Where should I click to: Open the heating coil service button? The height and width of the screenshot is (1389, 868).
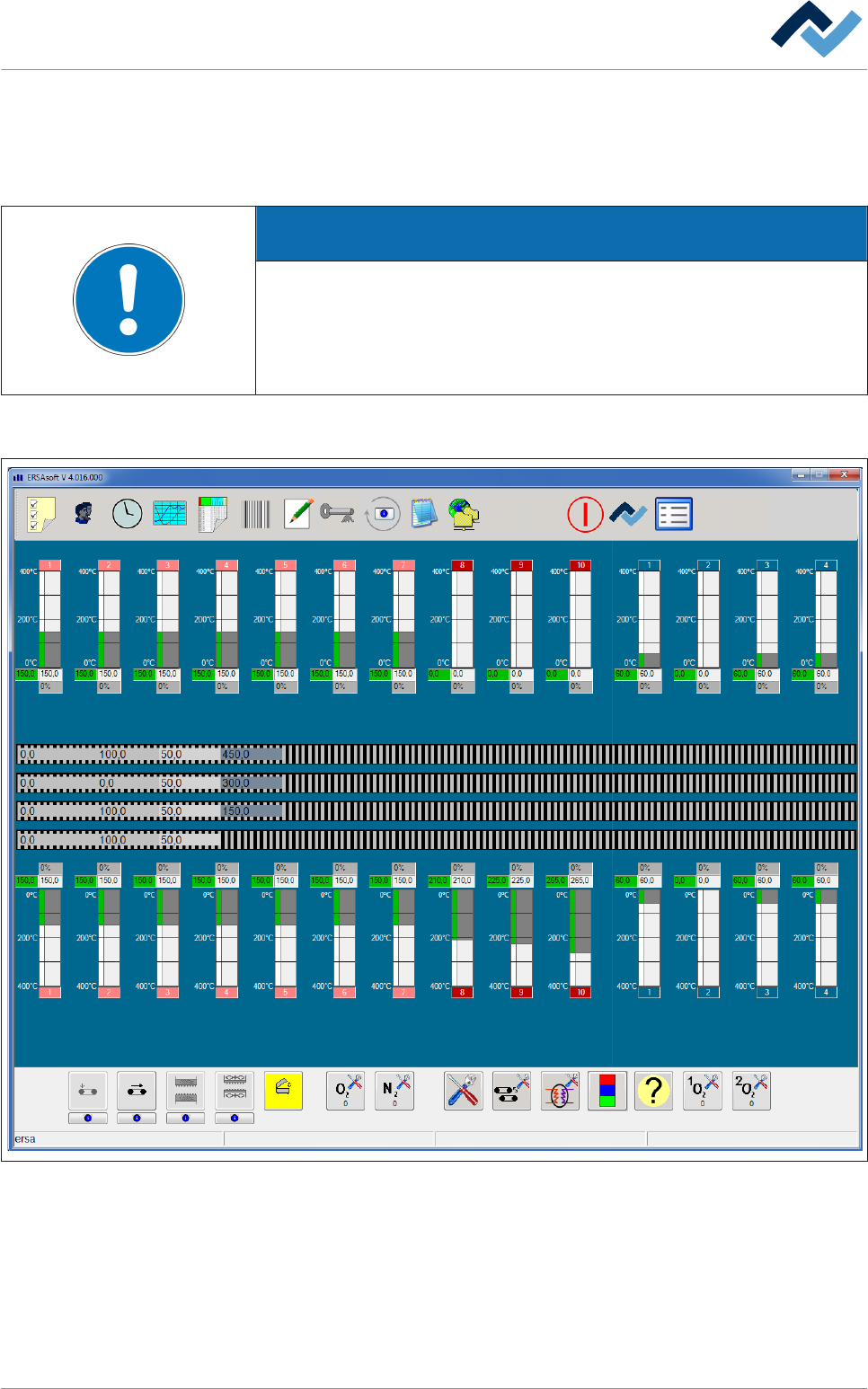560,1091
